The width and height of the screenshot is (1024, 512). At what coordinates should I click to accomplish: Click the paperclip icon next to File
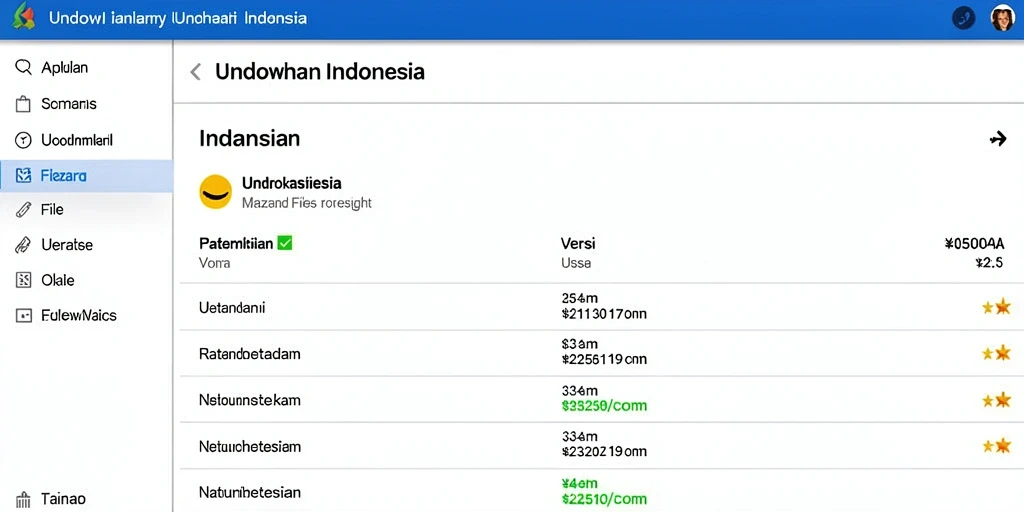point(23,210)
